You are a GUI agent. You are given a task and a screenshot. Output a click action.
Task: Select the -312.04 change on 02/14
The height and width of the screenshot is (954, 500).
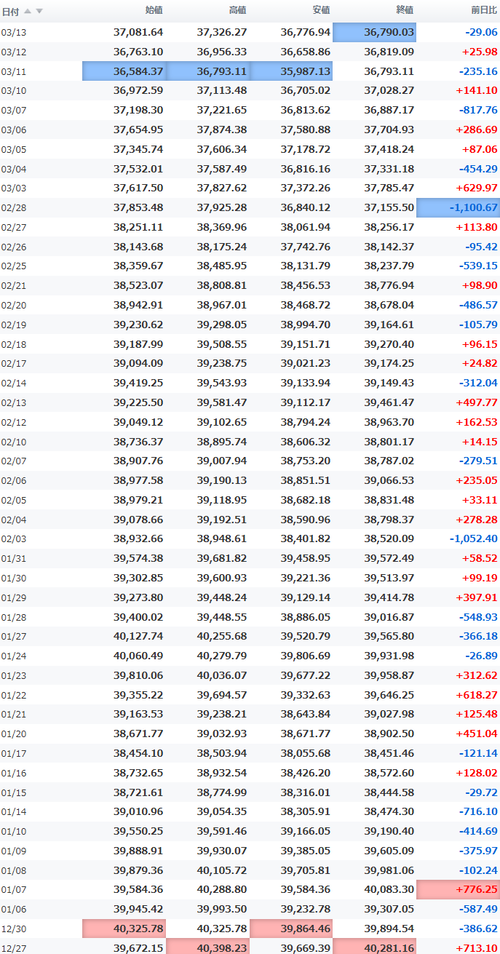point(477,383)
